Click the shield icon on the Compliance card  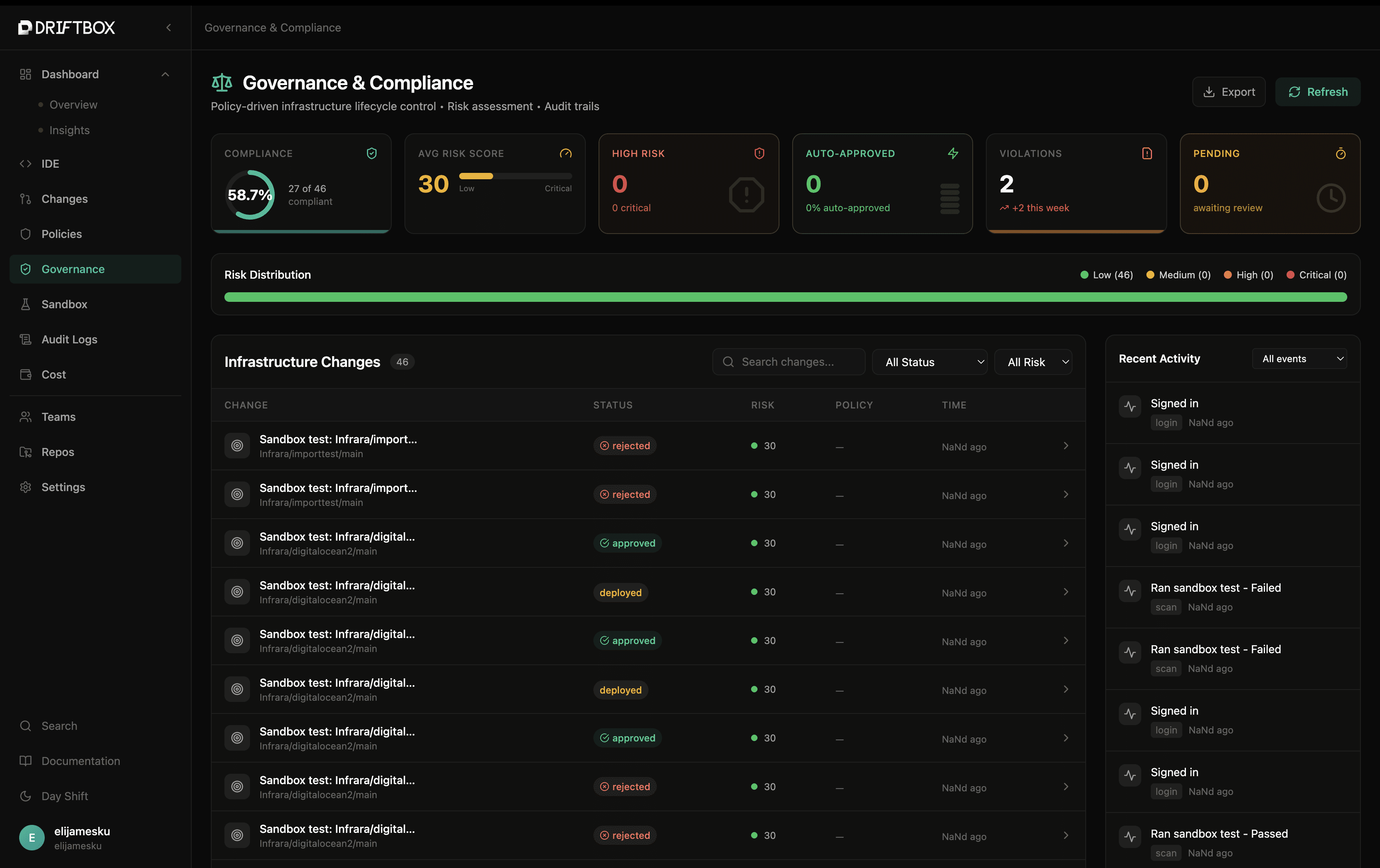pyautogui.click(x=371, y=153)
